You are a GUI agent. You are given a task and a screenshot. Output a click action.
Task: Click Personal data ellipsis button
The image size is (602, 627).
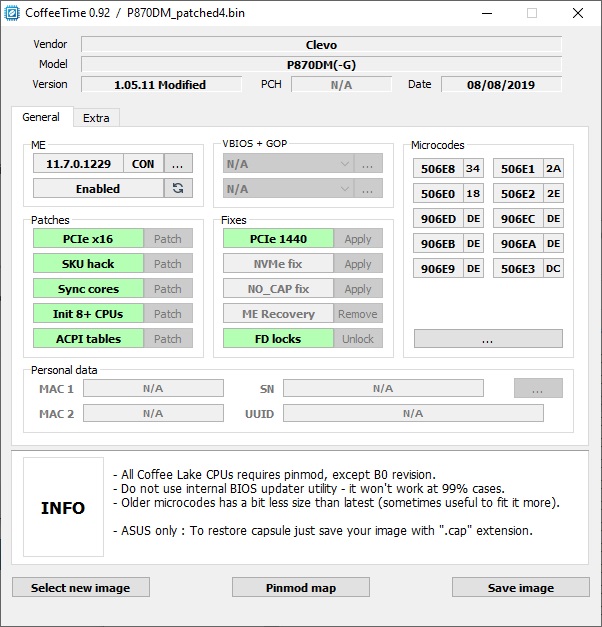click(538, 388)
